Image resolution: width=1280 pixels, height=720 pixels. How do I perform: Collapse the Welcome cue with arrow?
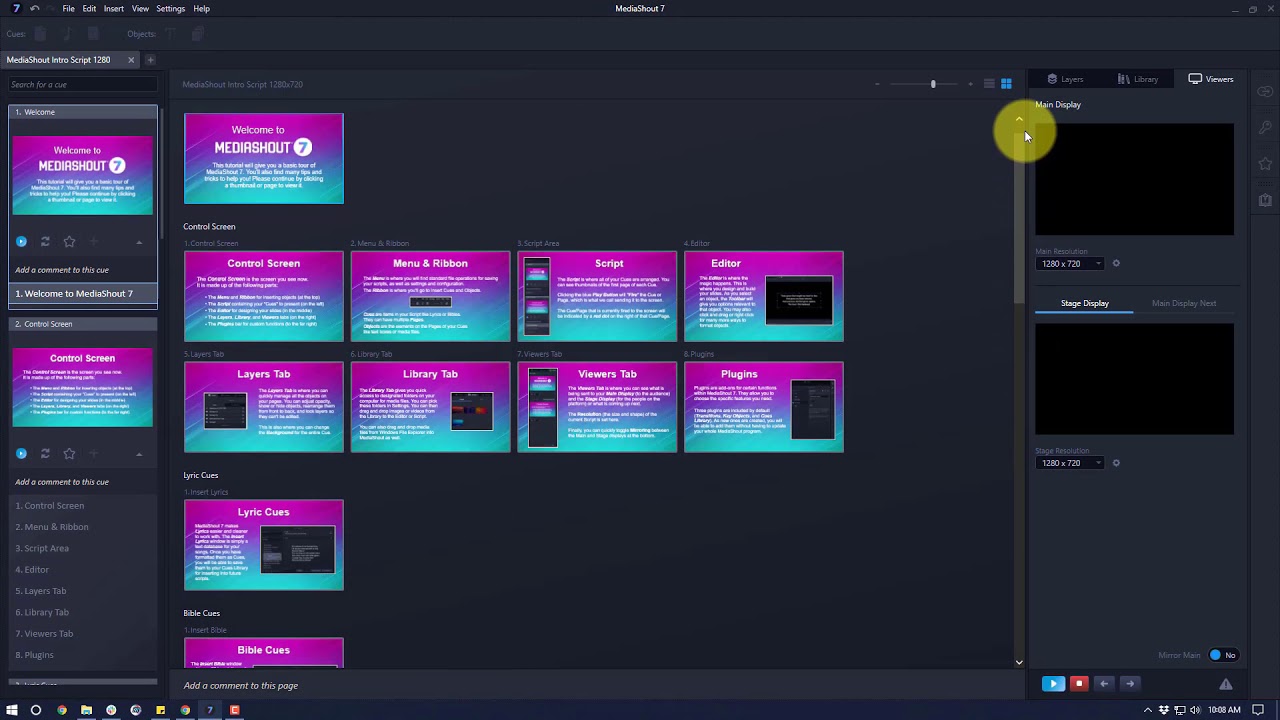click(139, 242)
